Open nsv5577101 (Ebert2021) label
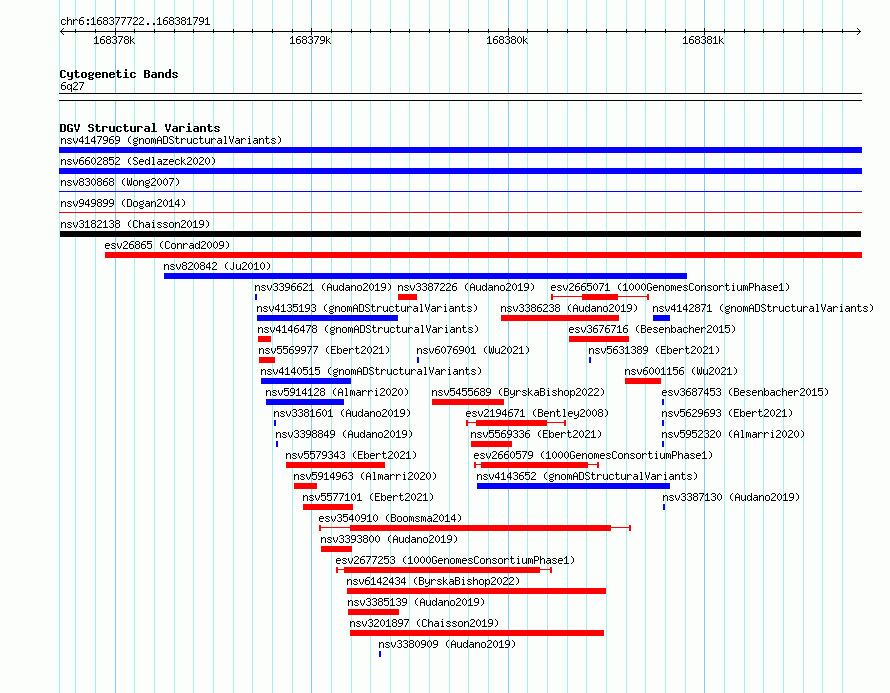 pos(368,497)
